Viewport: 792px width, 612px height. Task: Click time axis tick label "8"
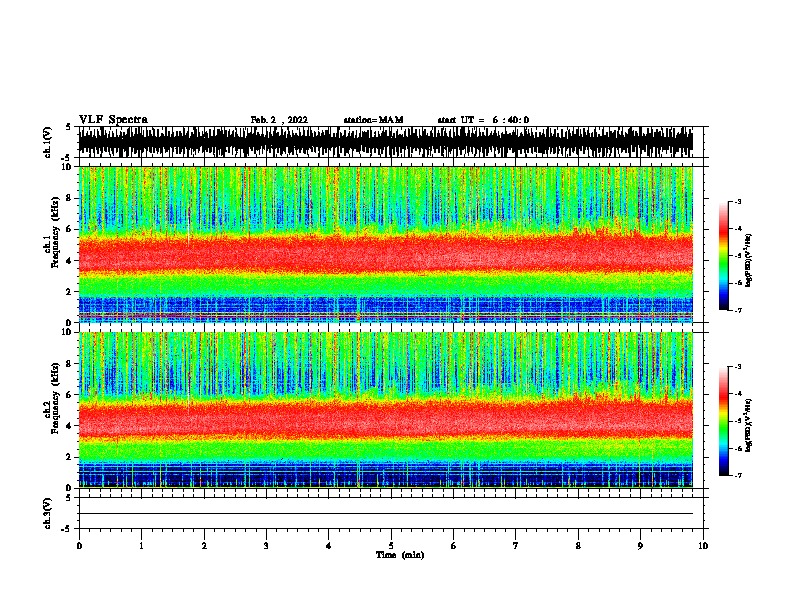click(578, 545)
